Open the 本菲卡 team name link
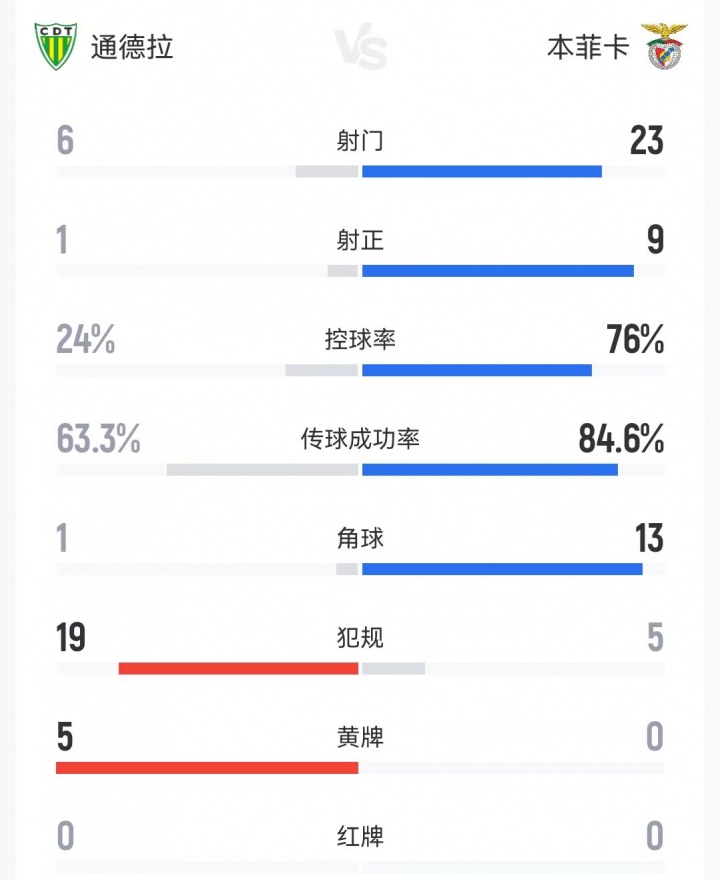This screenshot has height=880, width=720. tap(588, 47)
